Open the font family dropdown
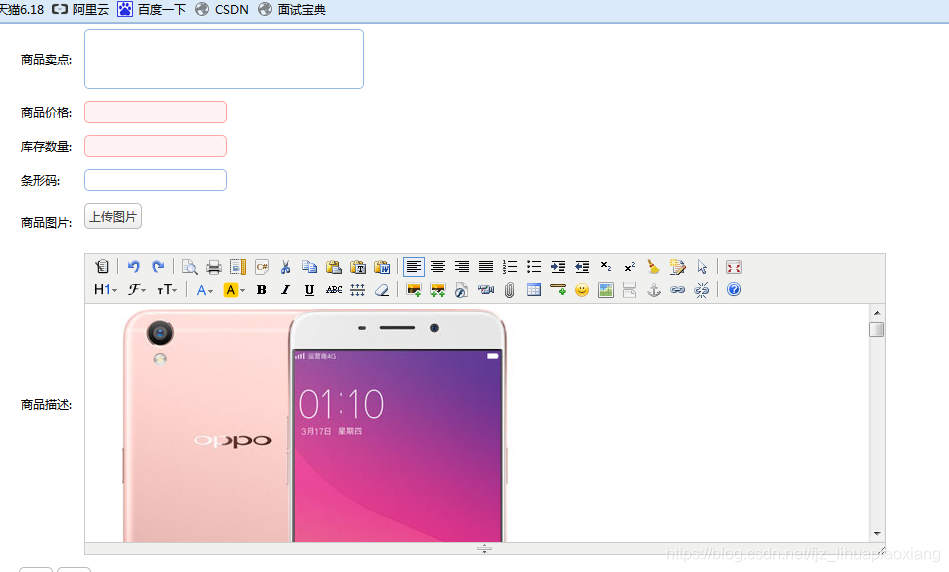 click(137, 289)
